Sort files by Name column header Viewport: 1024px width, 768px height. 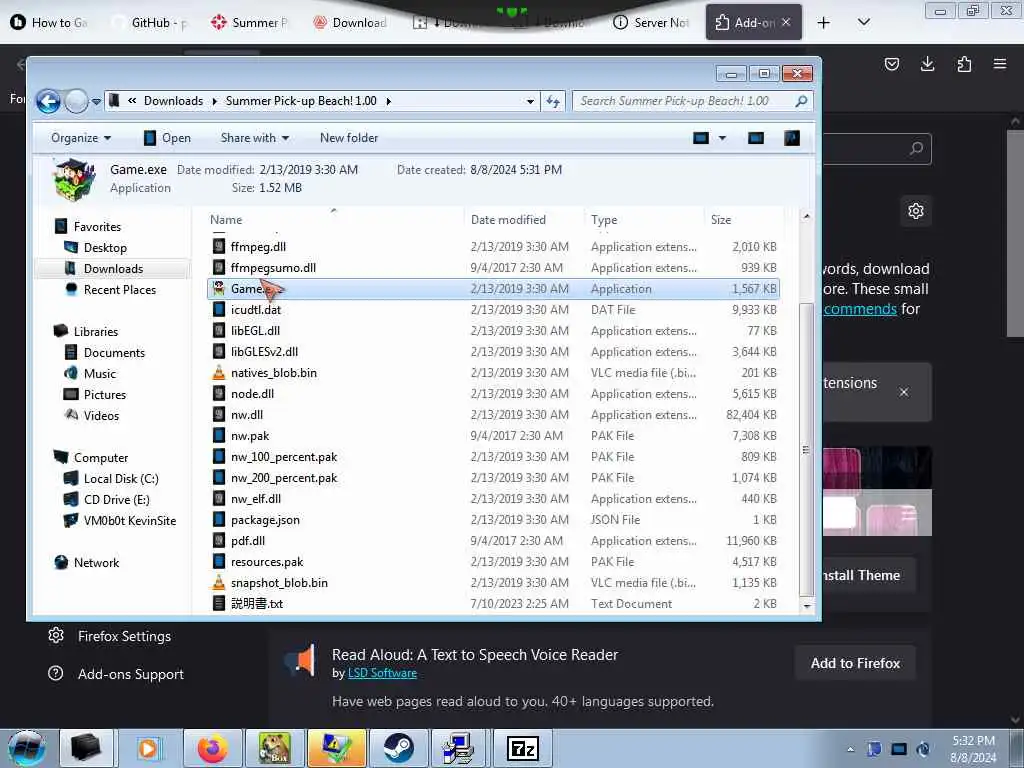[334, 219]
